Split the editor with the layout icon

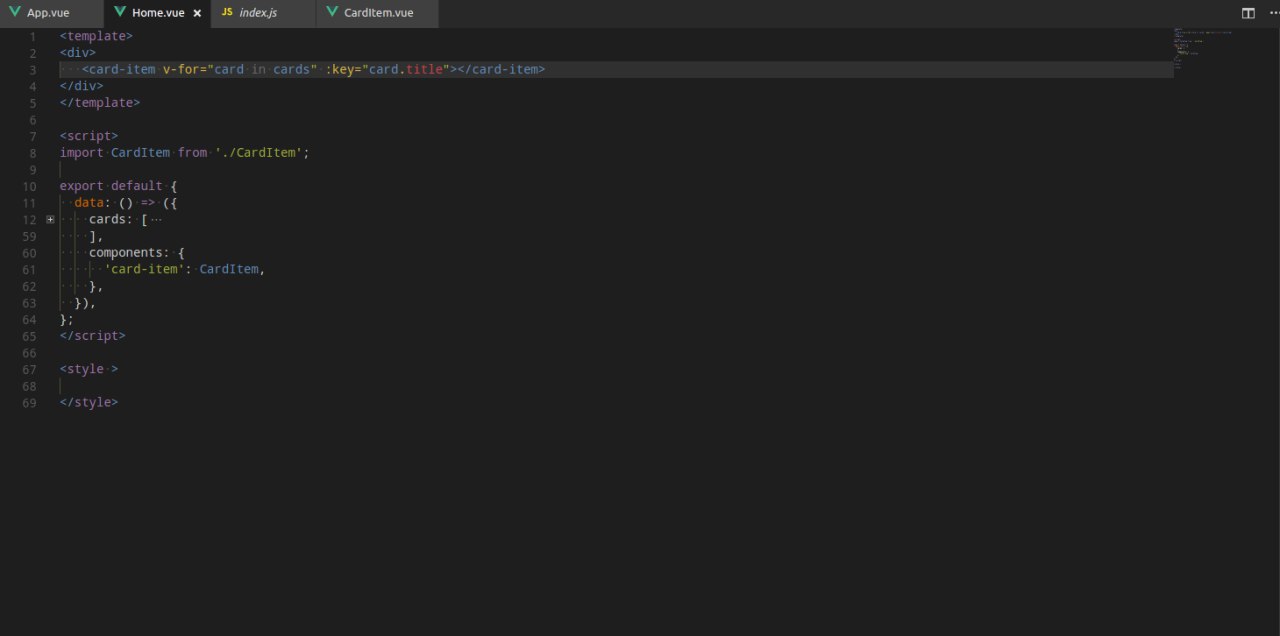(x=1248, y=13)
